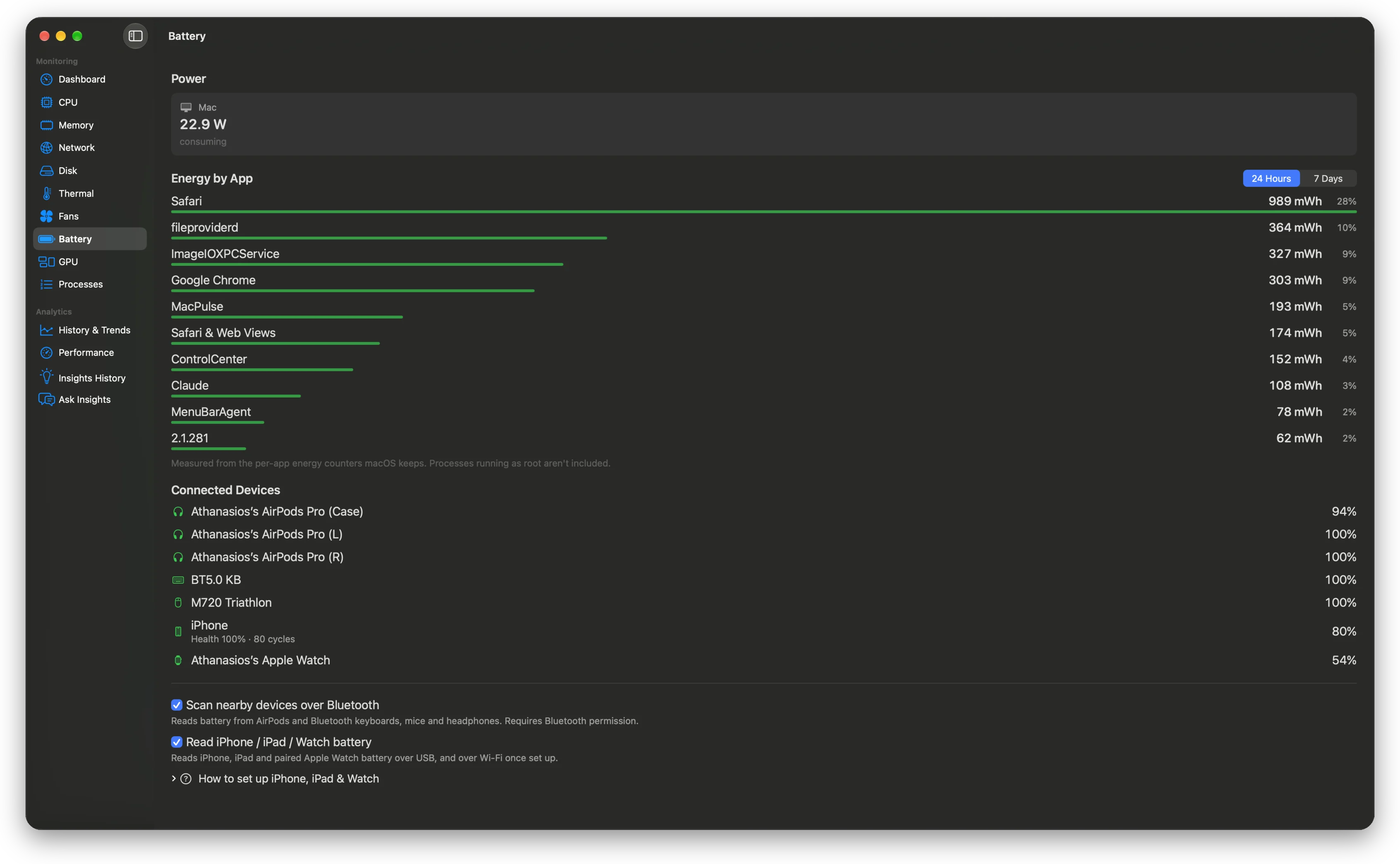
Task: Select the Claude energy row
Action: (x=764, y=388)
